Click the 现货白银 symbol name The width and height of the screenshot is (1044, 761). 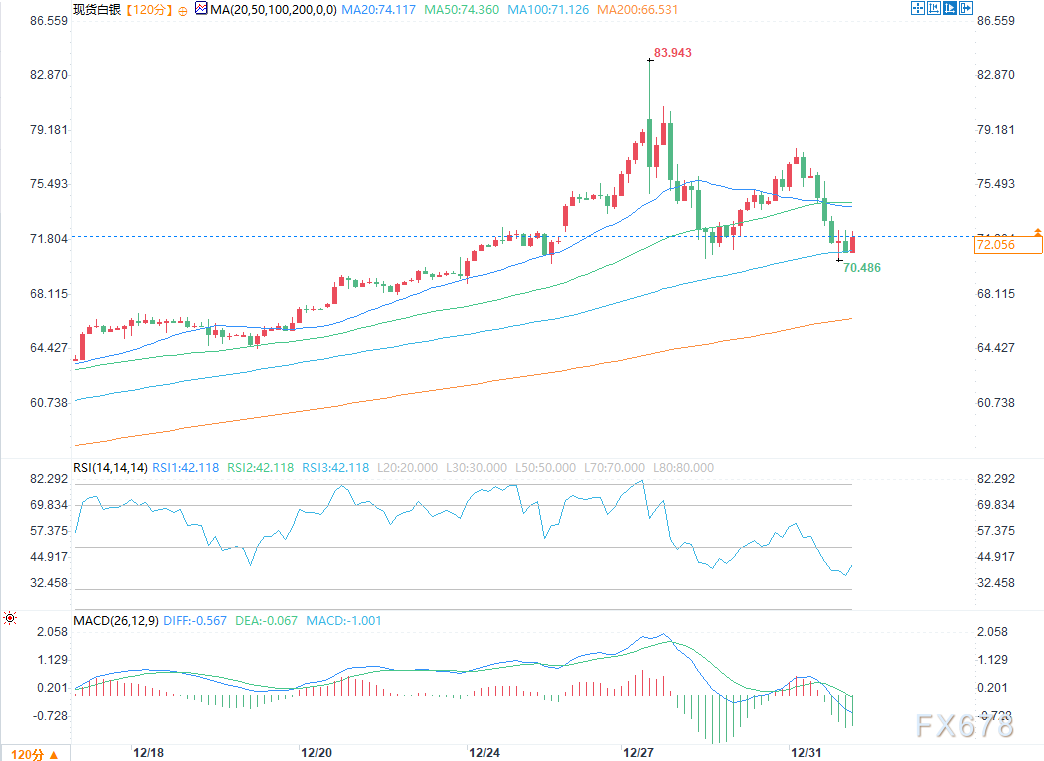click(97, 9)
